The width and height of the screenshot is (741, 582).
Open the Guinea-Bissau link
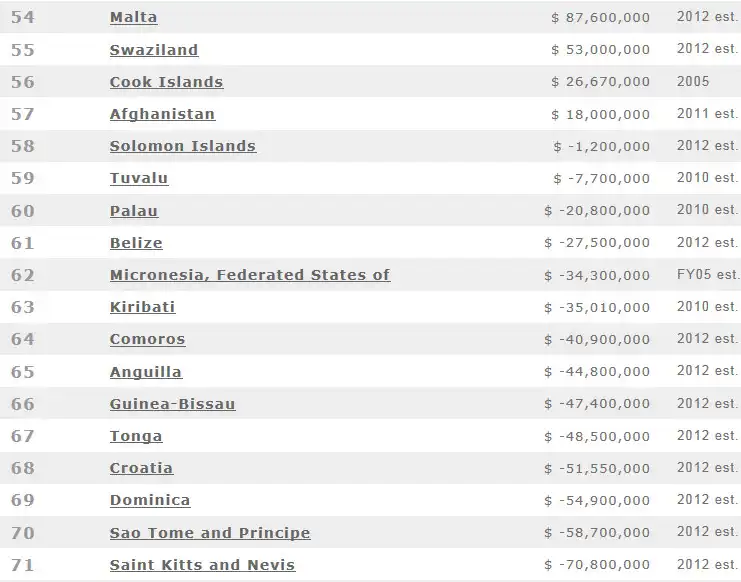click(173, 404)
